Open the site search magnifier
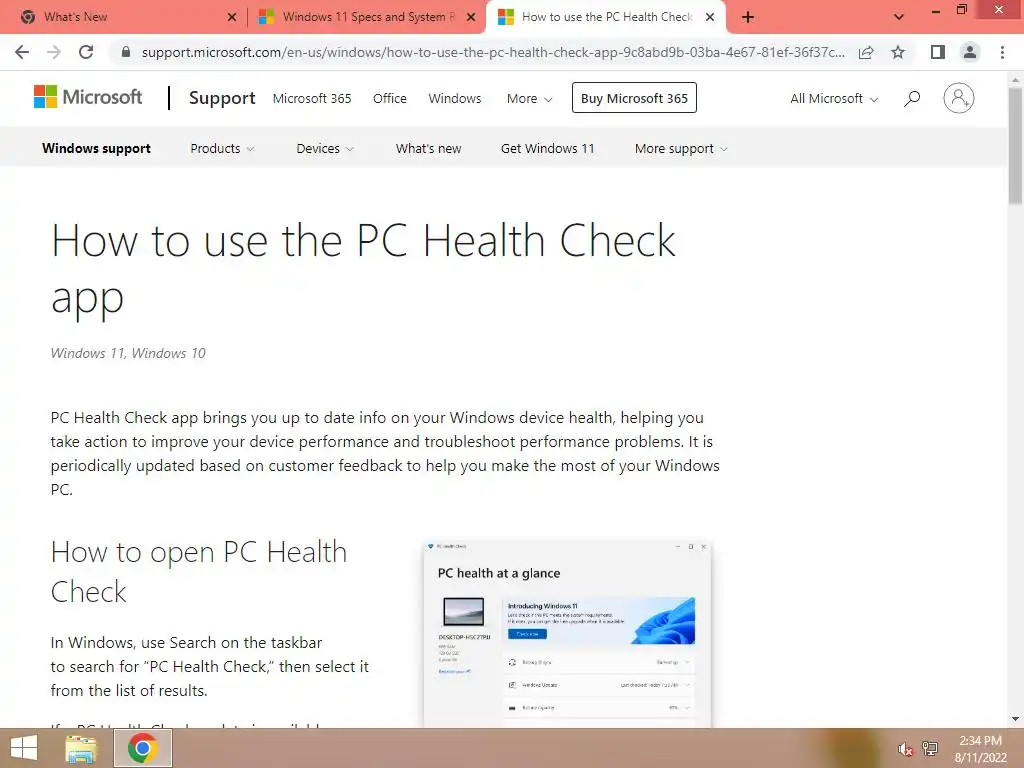1024x768 pixels. point(912,98)
